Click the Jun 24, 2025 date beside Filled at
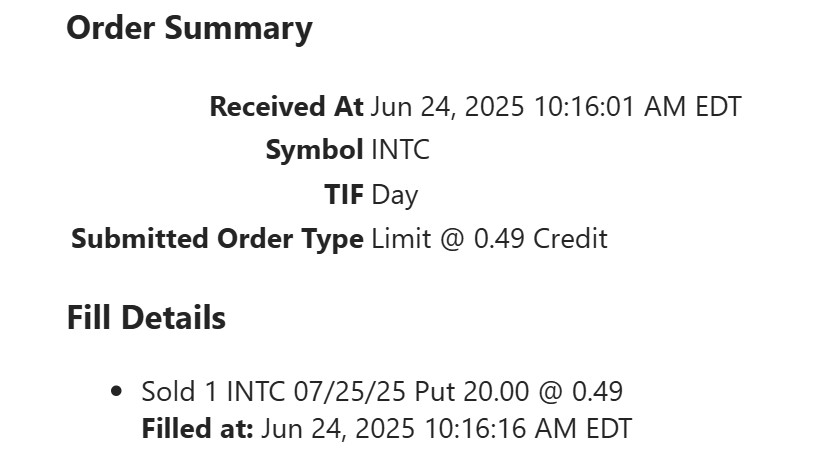The height and width of the screenshot is (460, 832). click(338, 429)
